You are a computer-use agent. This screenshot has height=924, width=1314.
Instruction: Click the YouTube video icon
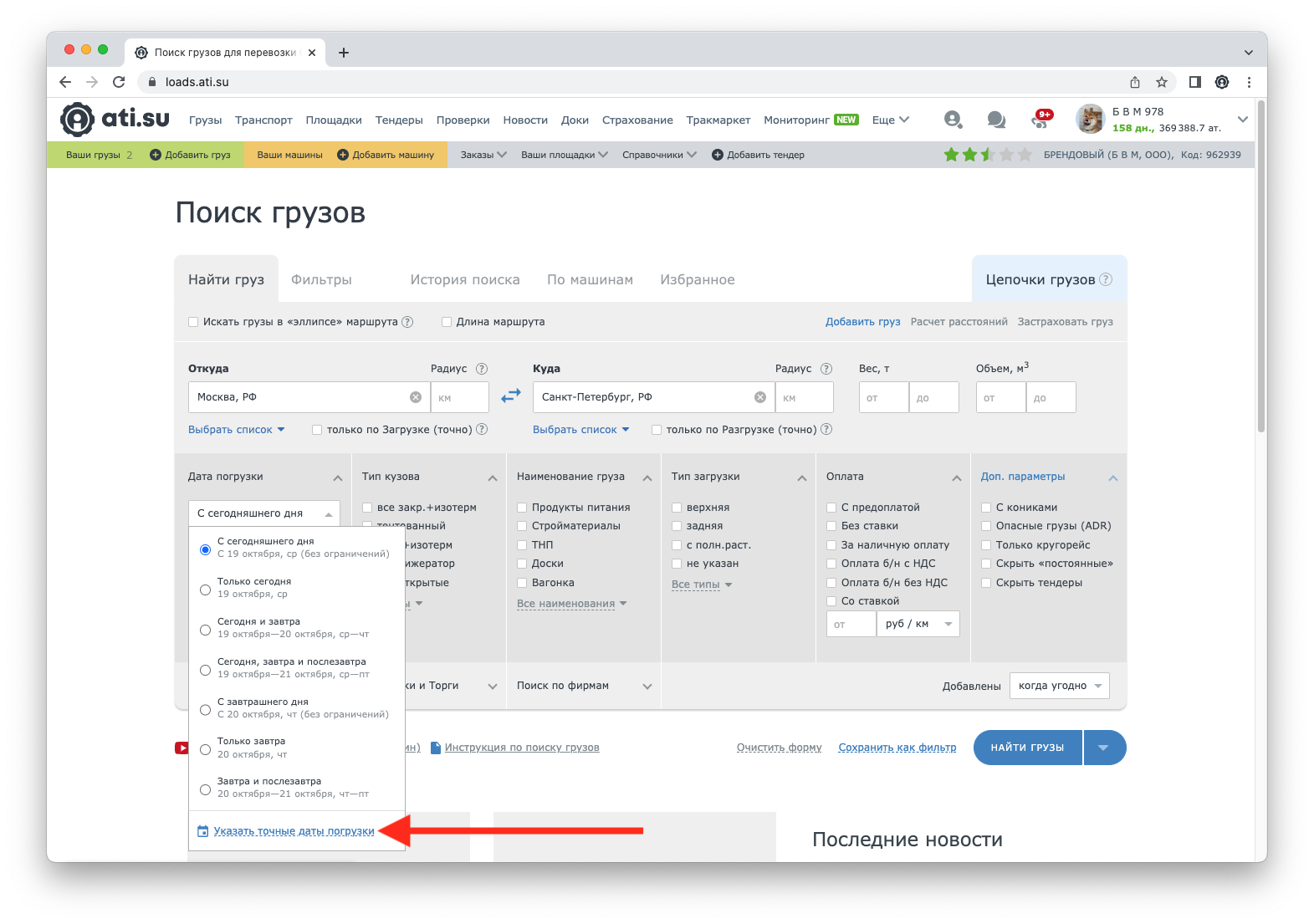click(x=182, y=748)
